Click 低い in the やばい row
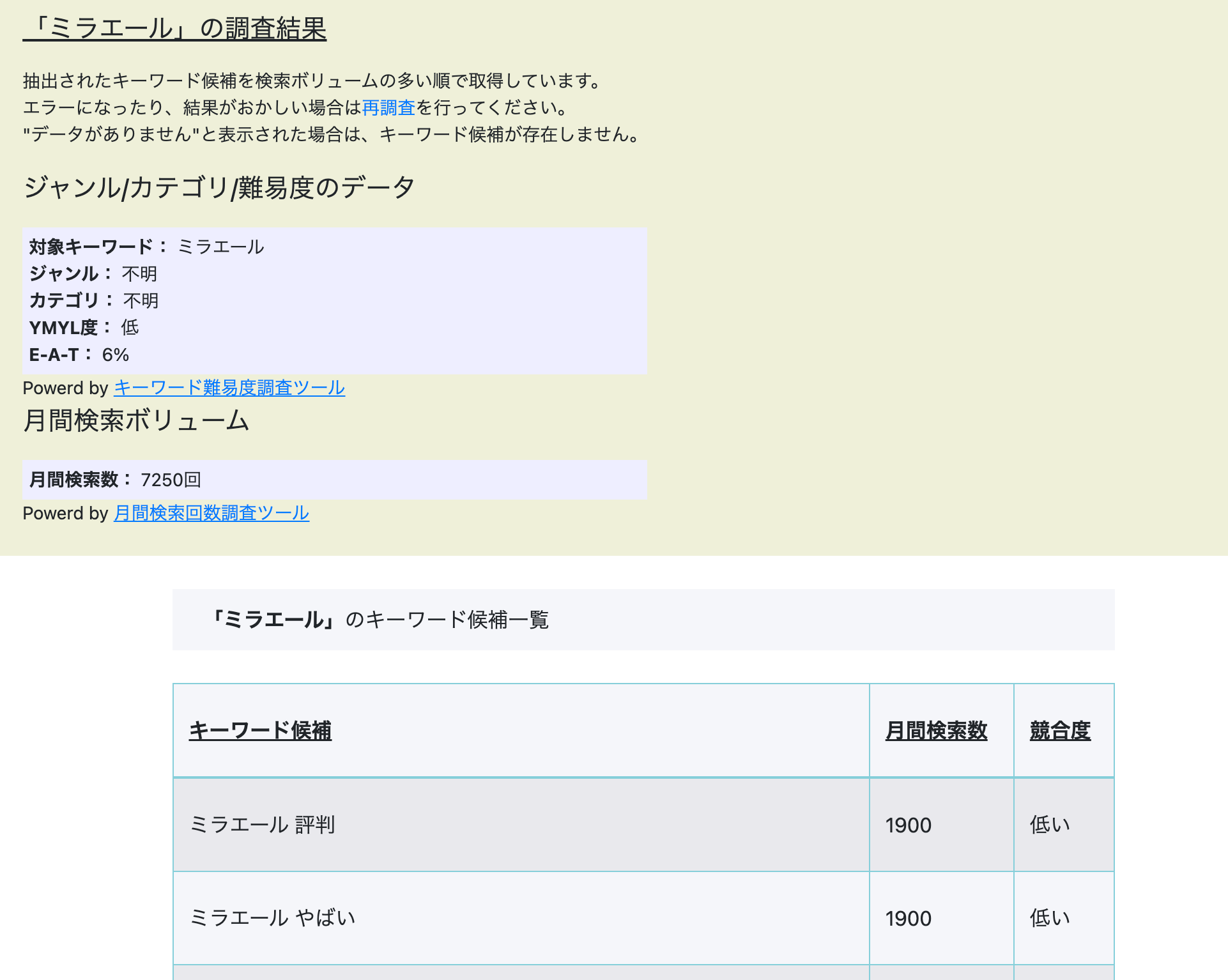Viewport: 1228px width, 980px height. (1050, 918)
